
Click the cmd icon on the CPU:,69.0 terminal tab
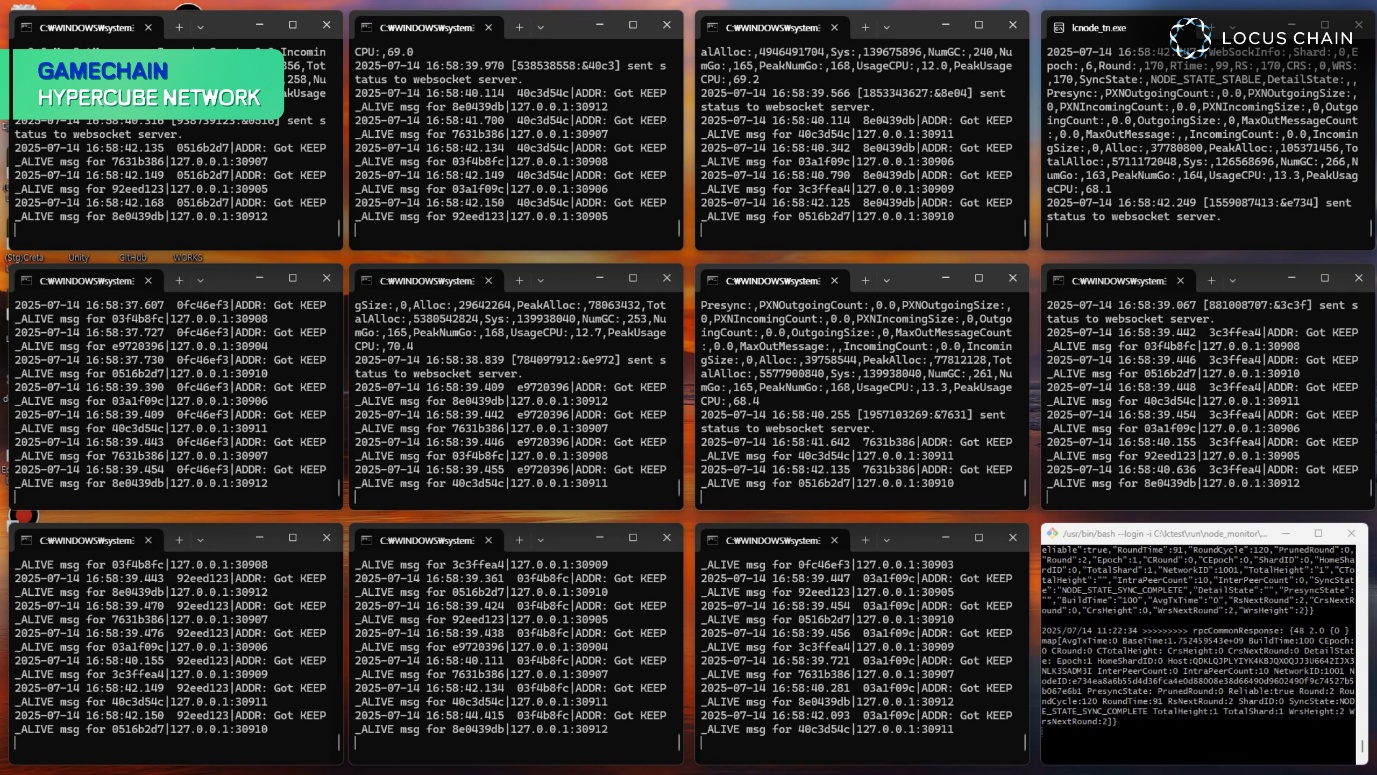pos(367,27)
